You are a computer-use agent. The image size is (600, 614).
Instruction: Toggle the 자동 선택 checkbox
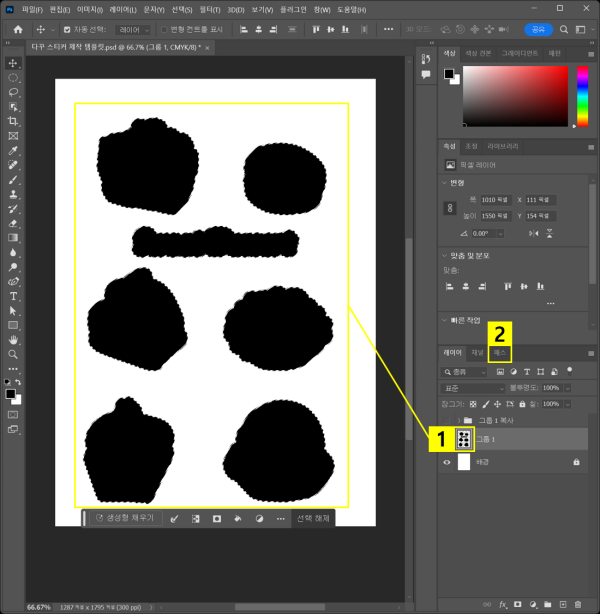(x=67, y=30)
